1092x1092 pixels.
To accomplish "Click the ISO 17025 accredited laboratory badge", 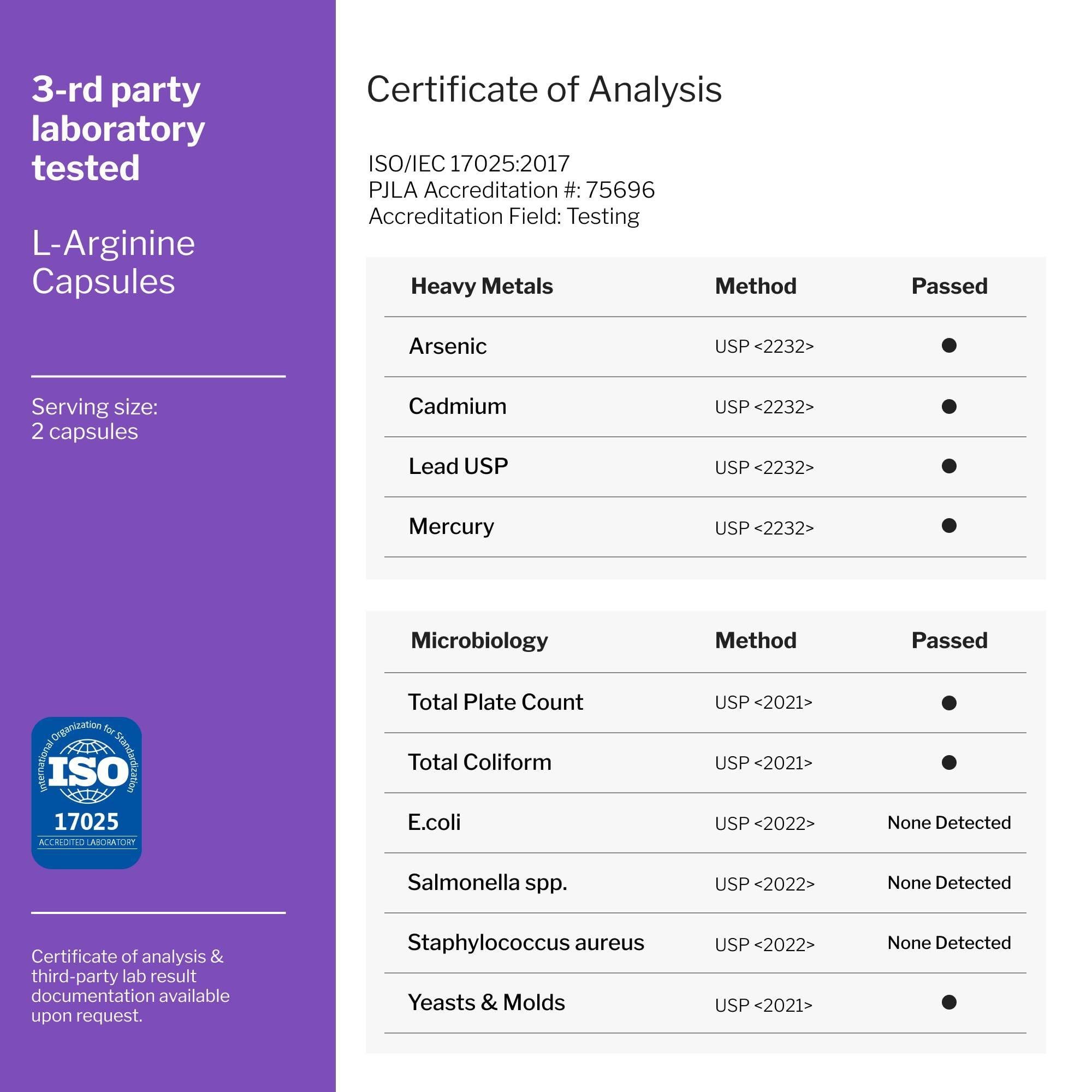I will (x=86, y=792).
